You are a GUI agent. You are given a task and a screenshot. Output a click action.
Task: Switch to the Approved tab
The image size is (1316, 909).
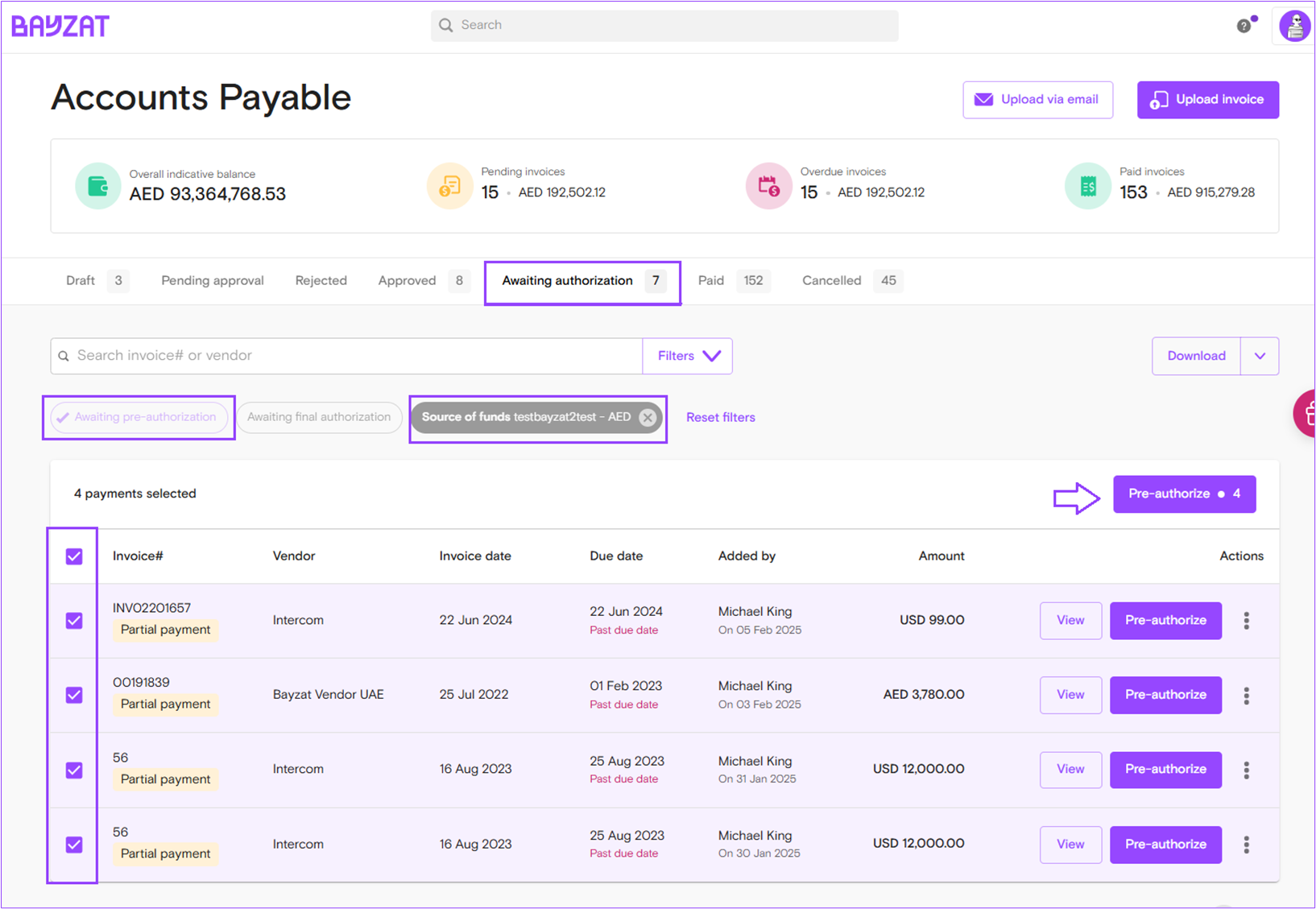pos(408,280)
